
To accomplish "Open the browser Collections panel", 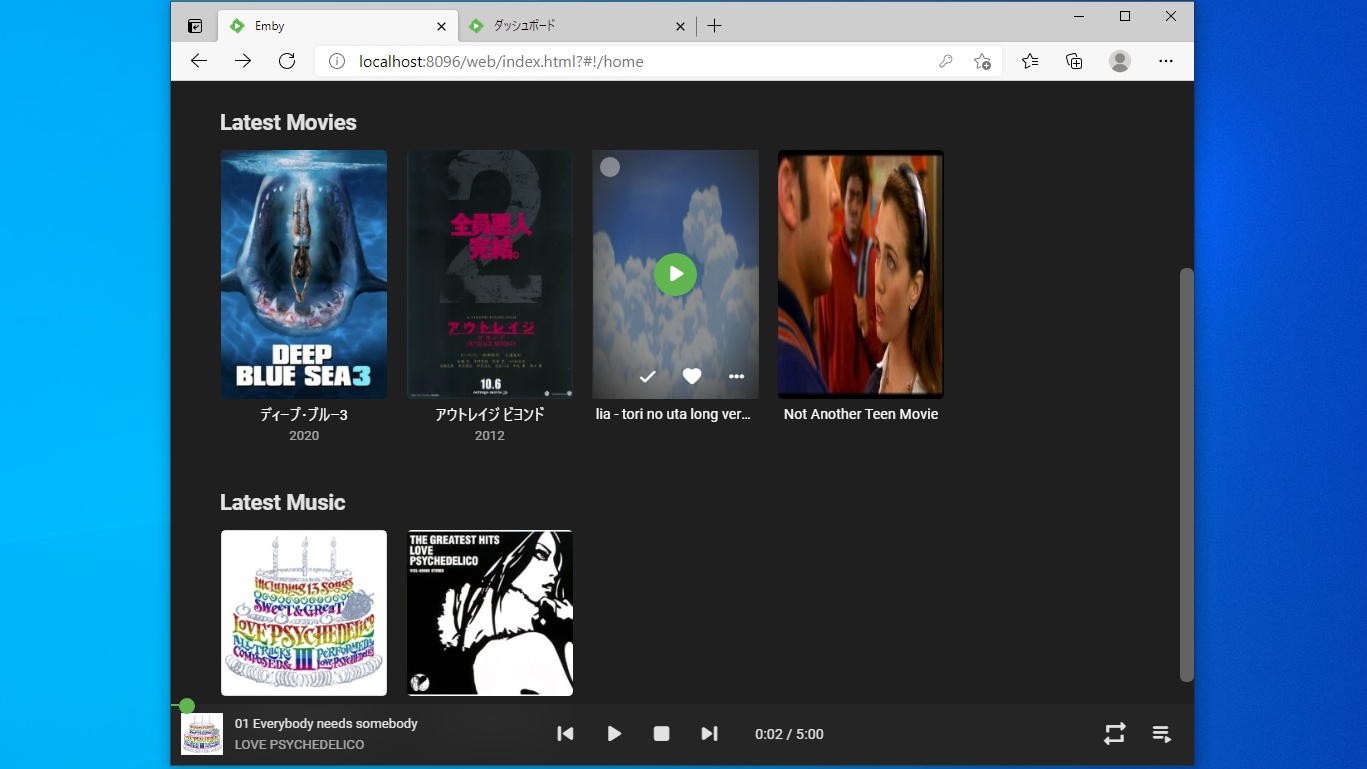I will coord(1074,61).
